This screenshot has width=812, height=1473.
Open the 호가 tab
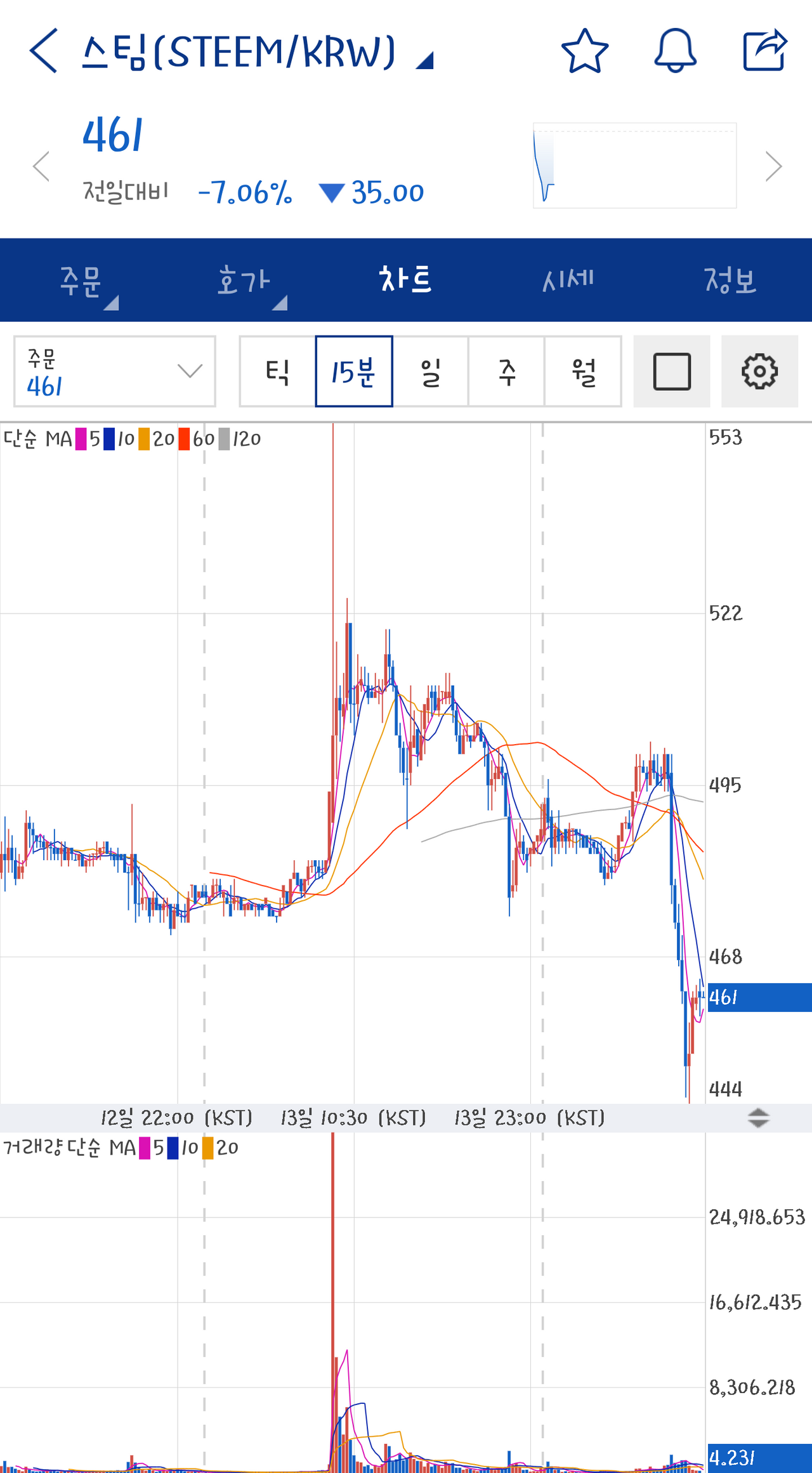coord(244,280)
